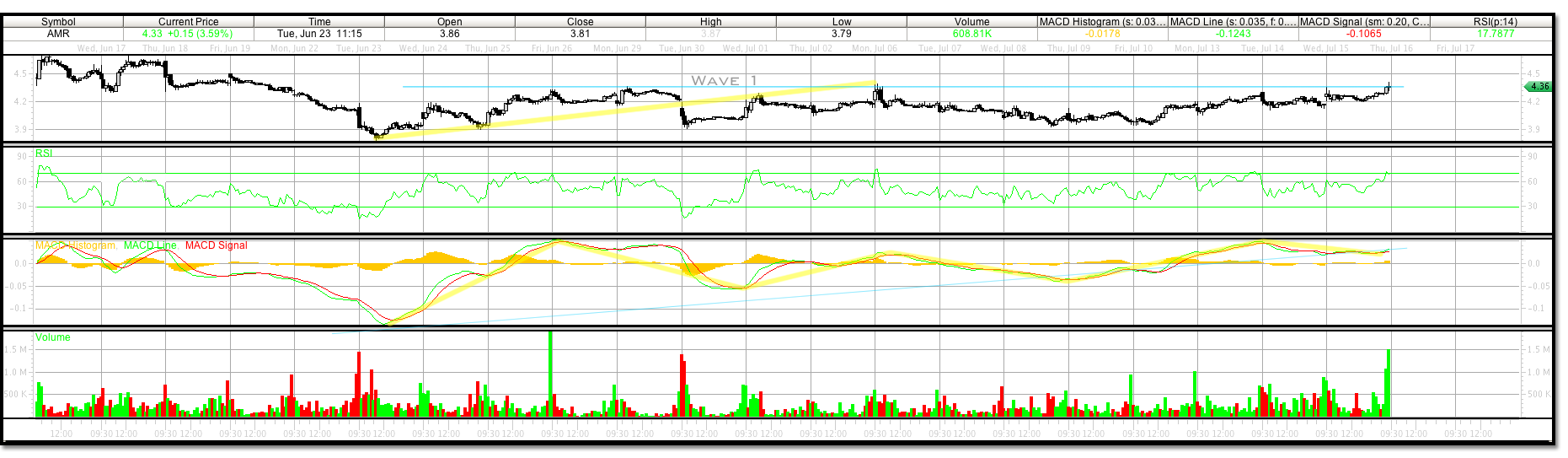Click the Tue, Jun 23 date marker
This screenshot has height=458, width=1568.
[x=359, y=49]
